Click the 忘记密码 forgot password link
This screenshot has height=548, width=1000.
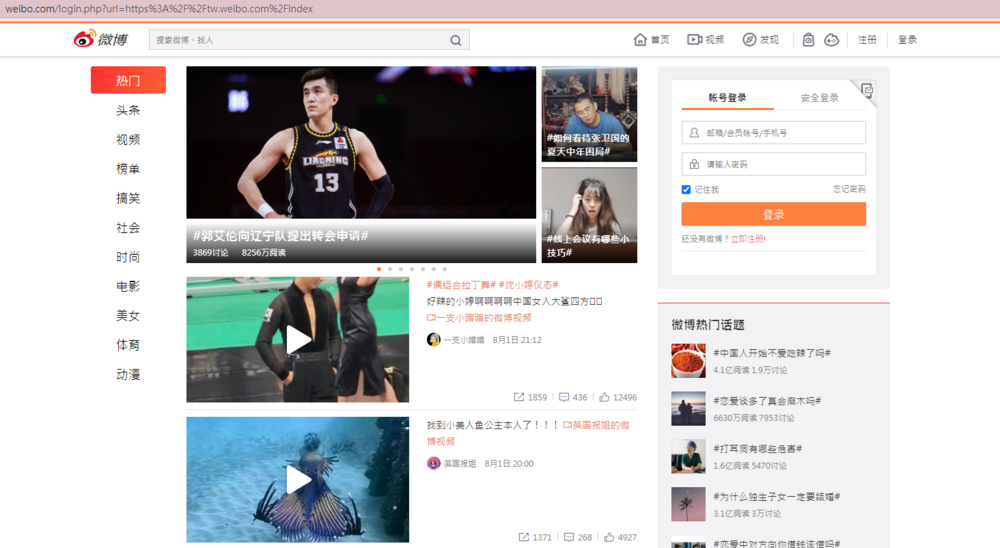click(849, 190)
